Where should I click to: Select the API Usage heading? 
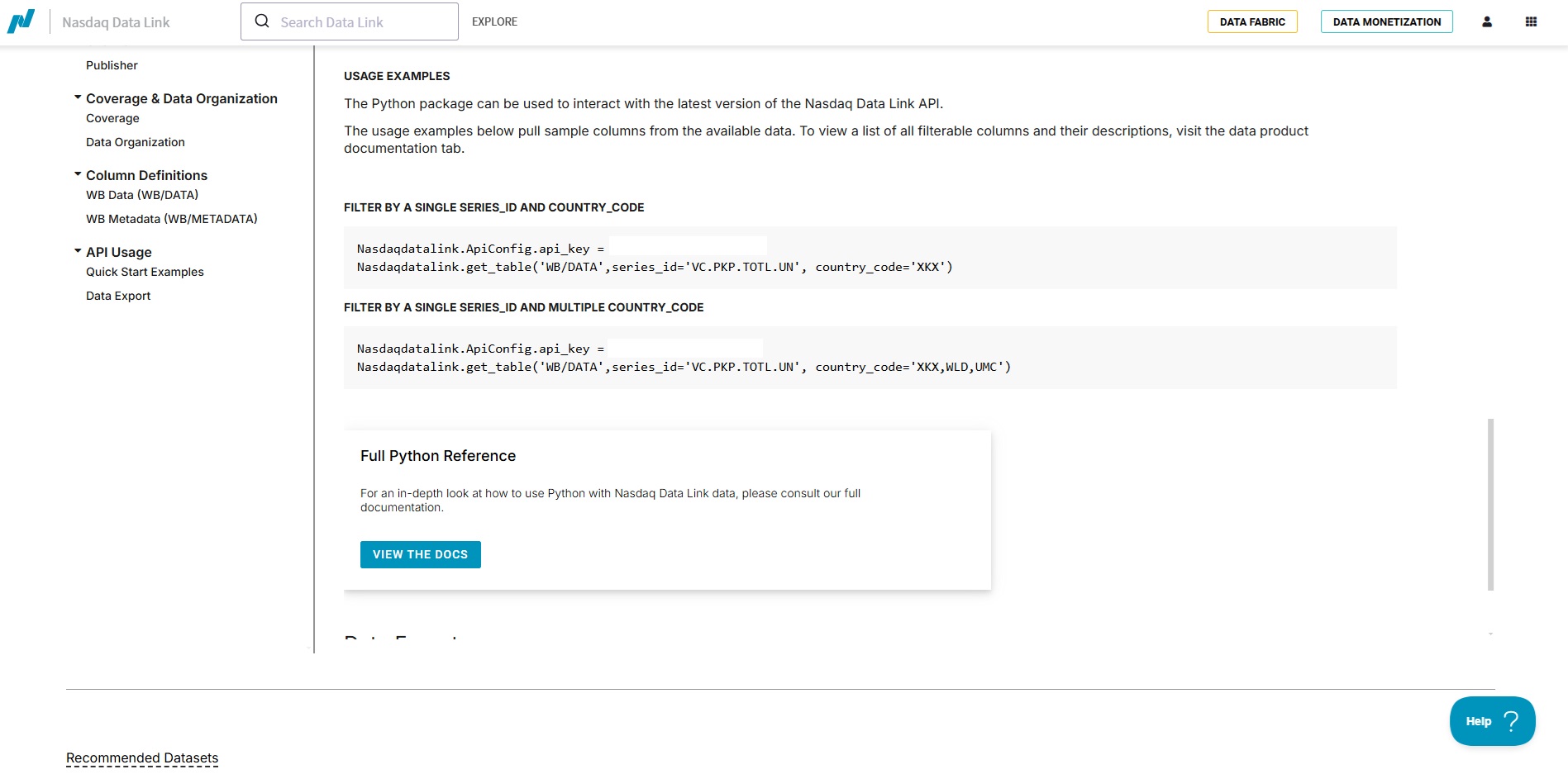[119, 252]
